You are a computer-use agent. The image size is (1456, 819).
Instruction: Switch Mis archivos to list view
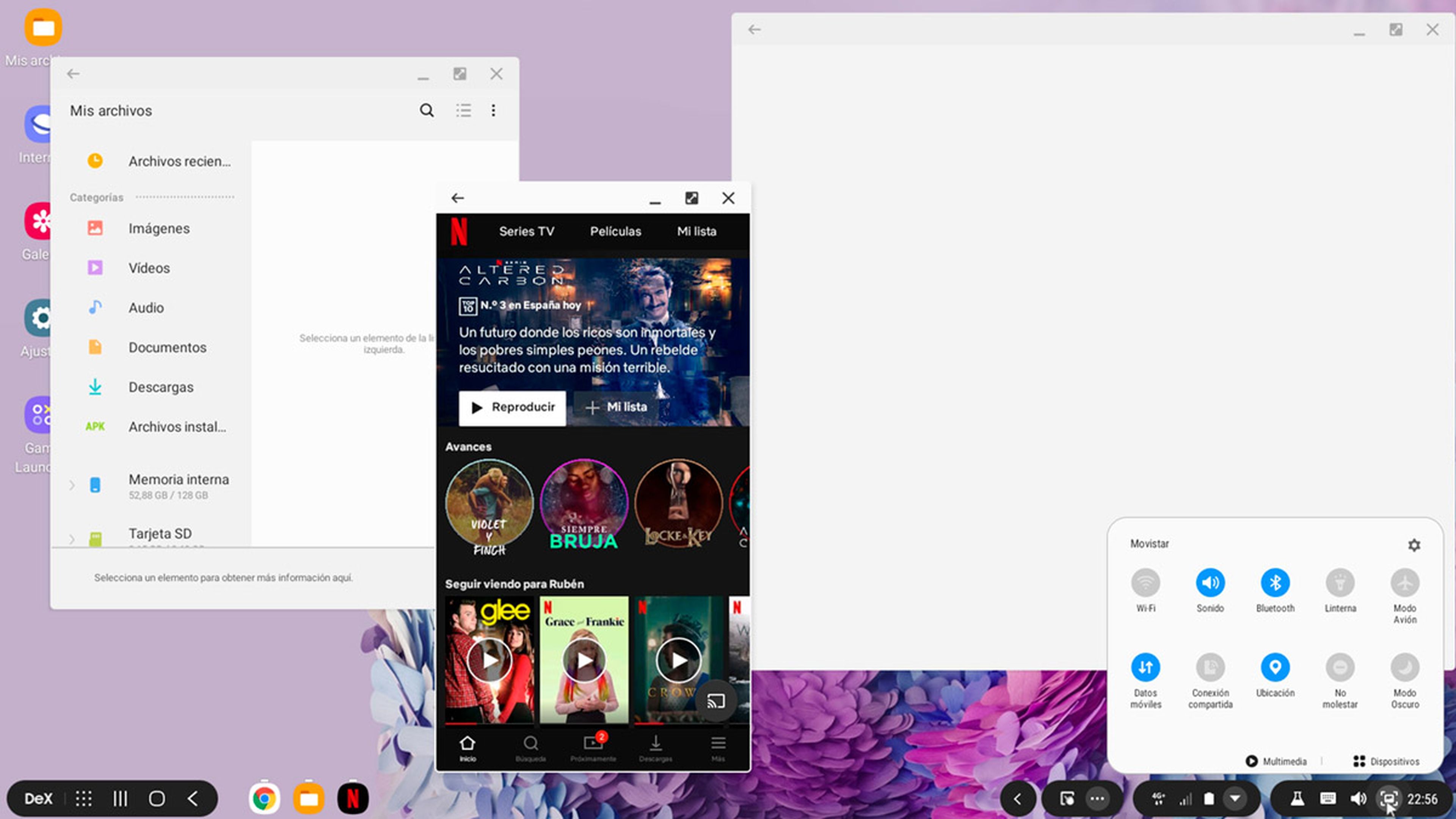point(463,110)
